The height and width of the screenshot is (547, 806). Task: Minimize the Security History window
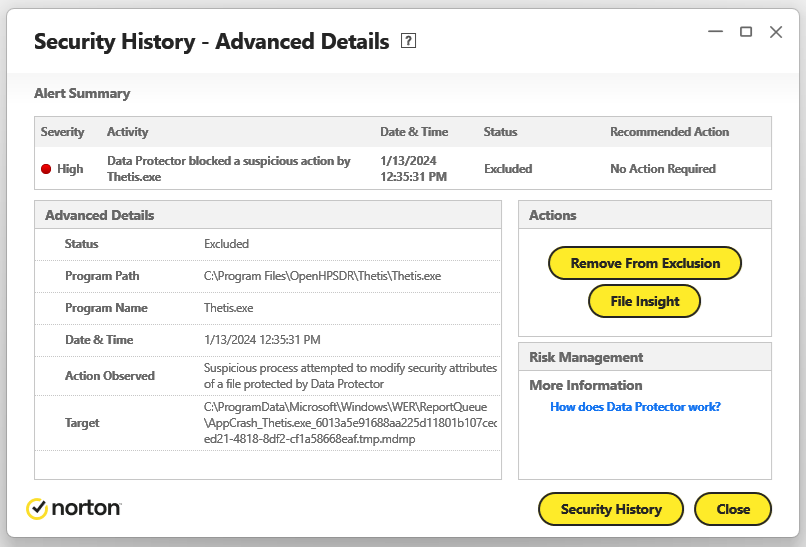click(715, 31)
